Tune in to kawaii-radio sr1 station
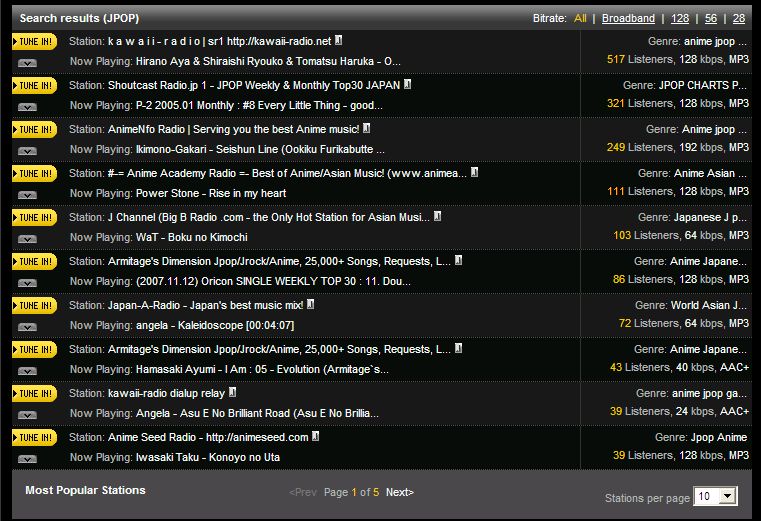The height and width of the screenshot is (521, 761). pyautogui.click(x=34, y=42)
